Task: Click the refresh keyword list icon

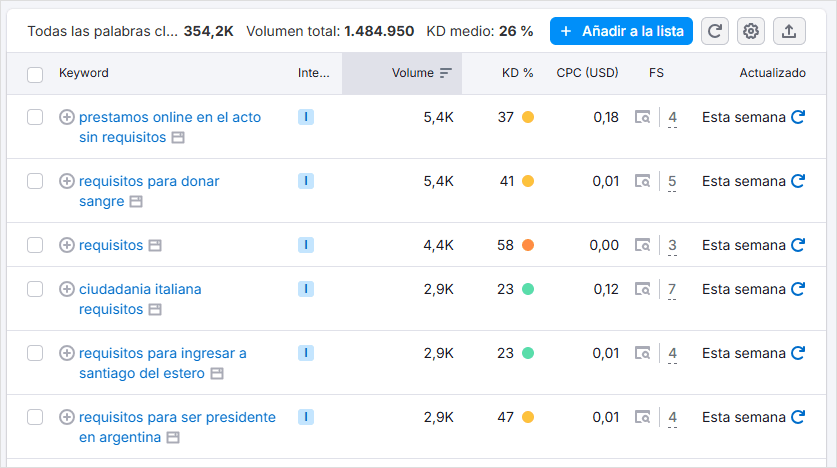Action: tap(715, 31)
